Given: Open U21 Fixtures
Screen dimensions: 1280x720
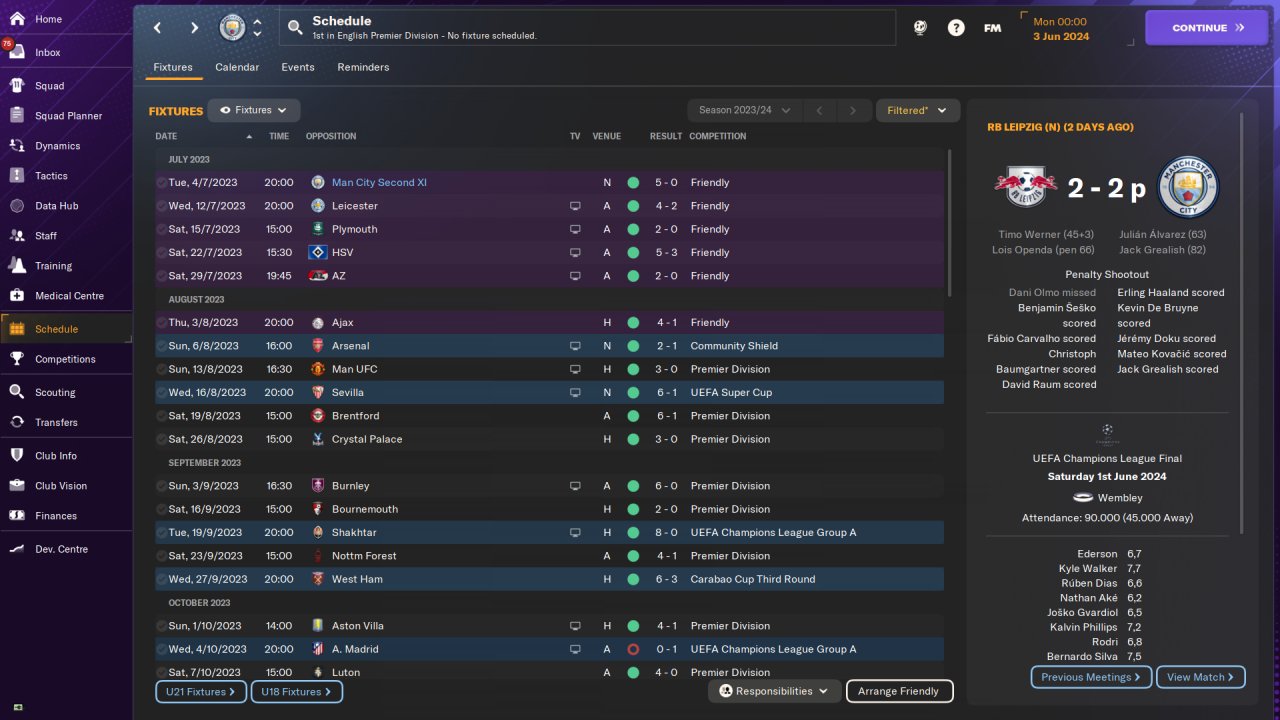Looking at the screenshot, I should coord(200,691).
